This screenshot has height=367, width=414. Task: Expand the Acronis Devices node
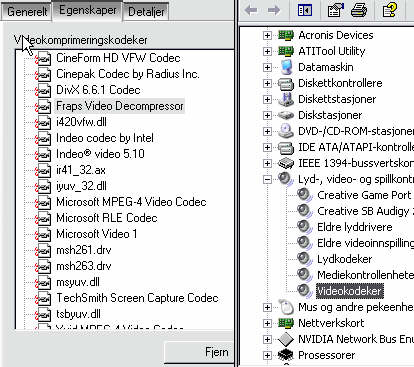pyautogui.click(x=267, y=35)
